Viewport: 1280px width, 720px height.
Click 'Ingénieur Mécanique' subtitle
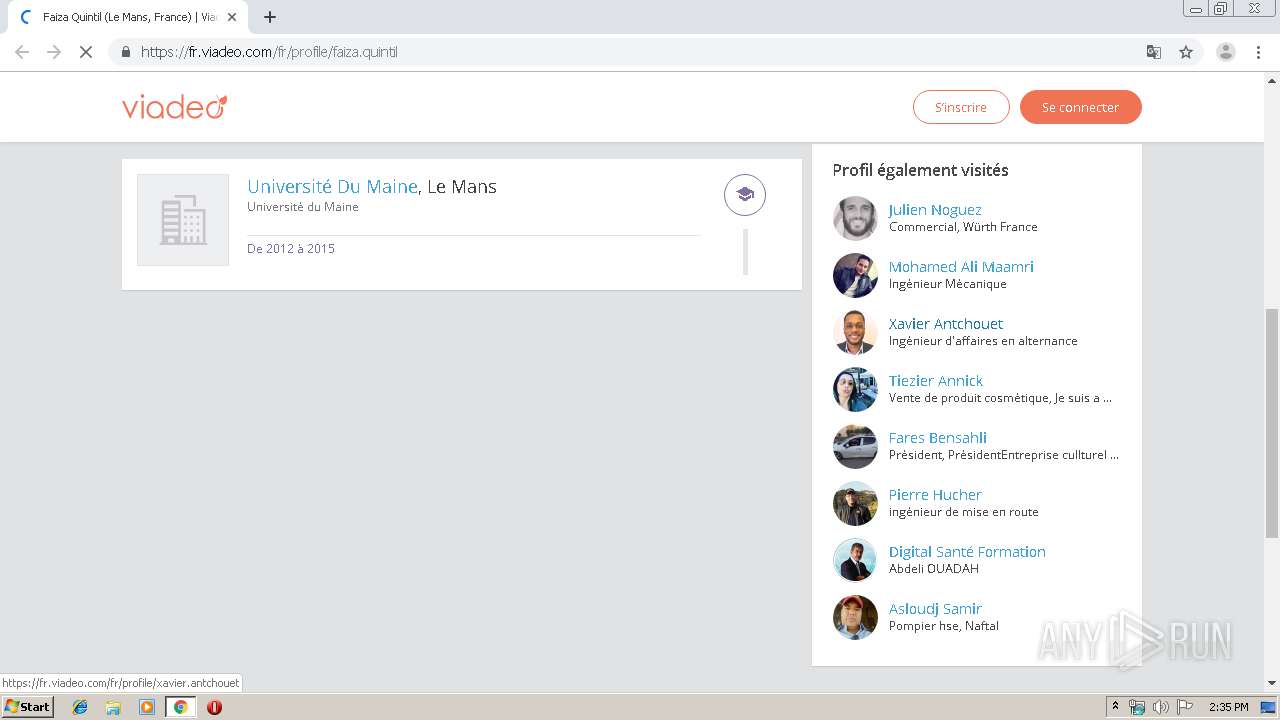pos(948,284)
